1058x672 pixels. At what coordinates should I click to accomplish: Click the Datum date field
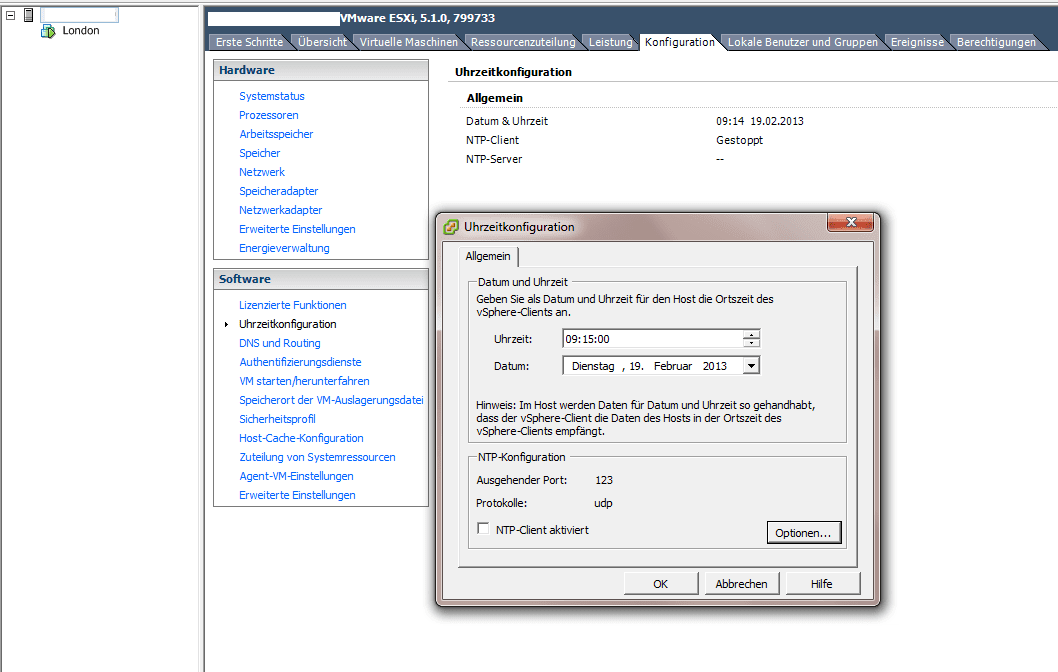[x=652, y=366]
